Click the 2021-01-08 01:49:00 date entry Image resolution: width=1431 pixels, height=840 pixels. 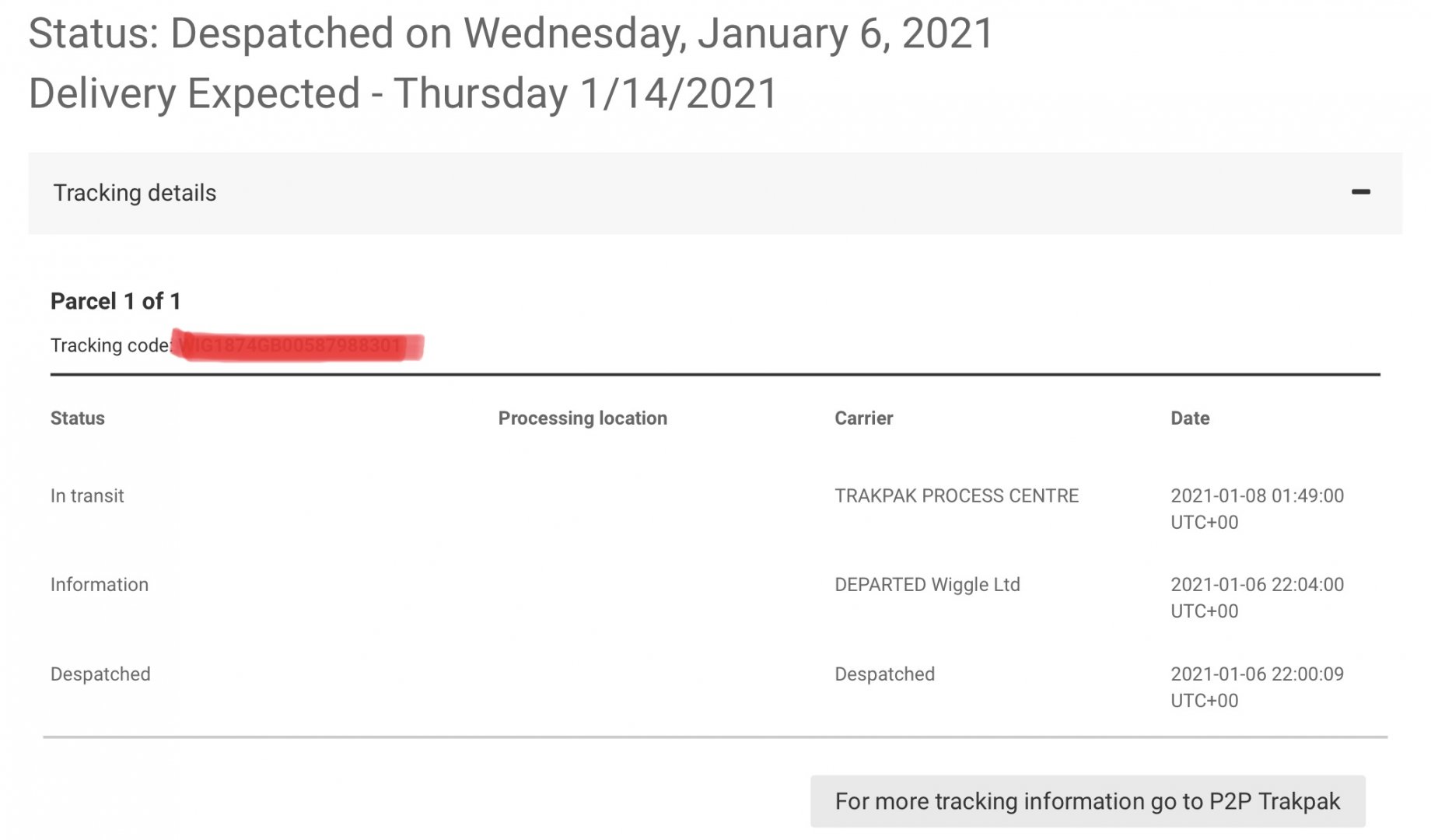pos(1257,508)
